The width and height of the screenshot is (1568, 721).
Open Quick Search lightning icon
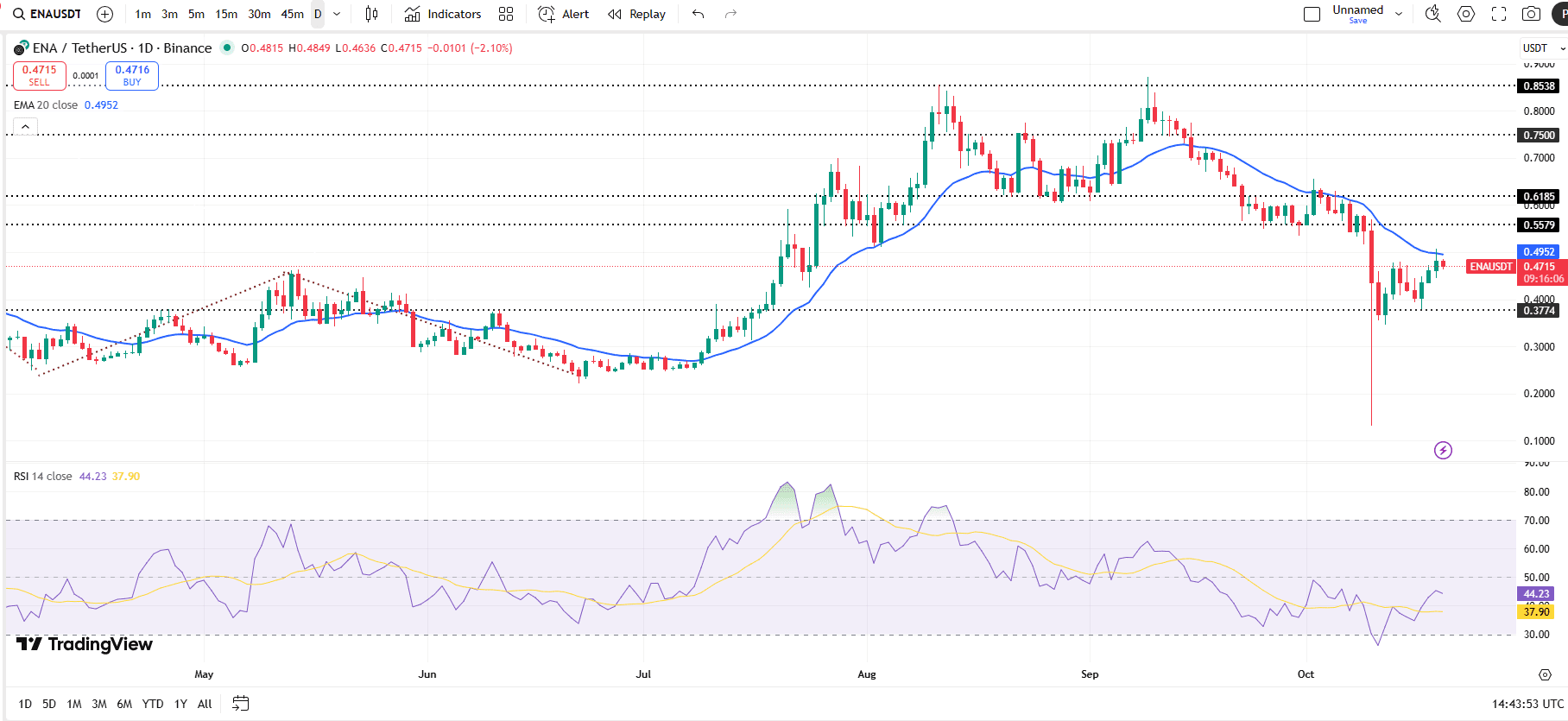(x=1432, y=14)
